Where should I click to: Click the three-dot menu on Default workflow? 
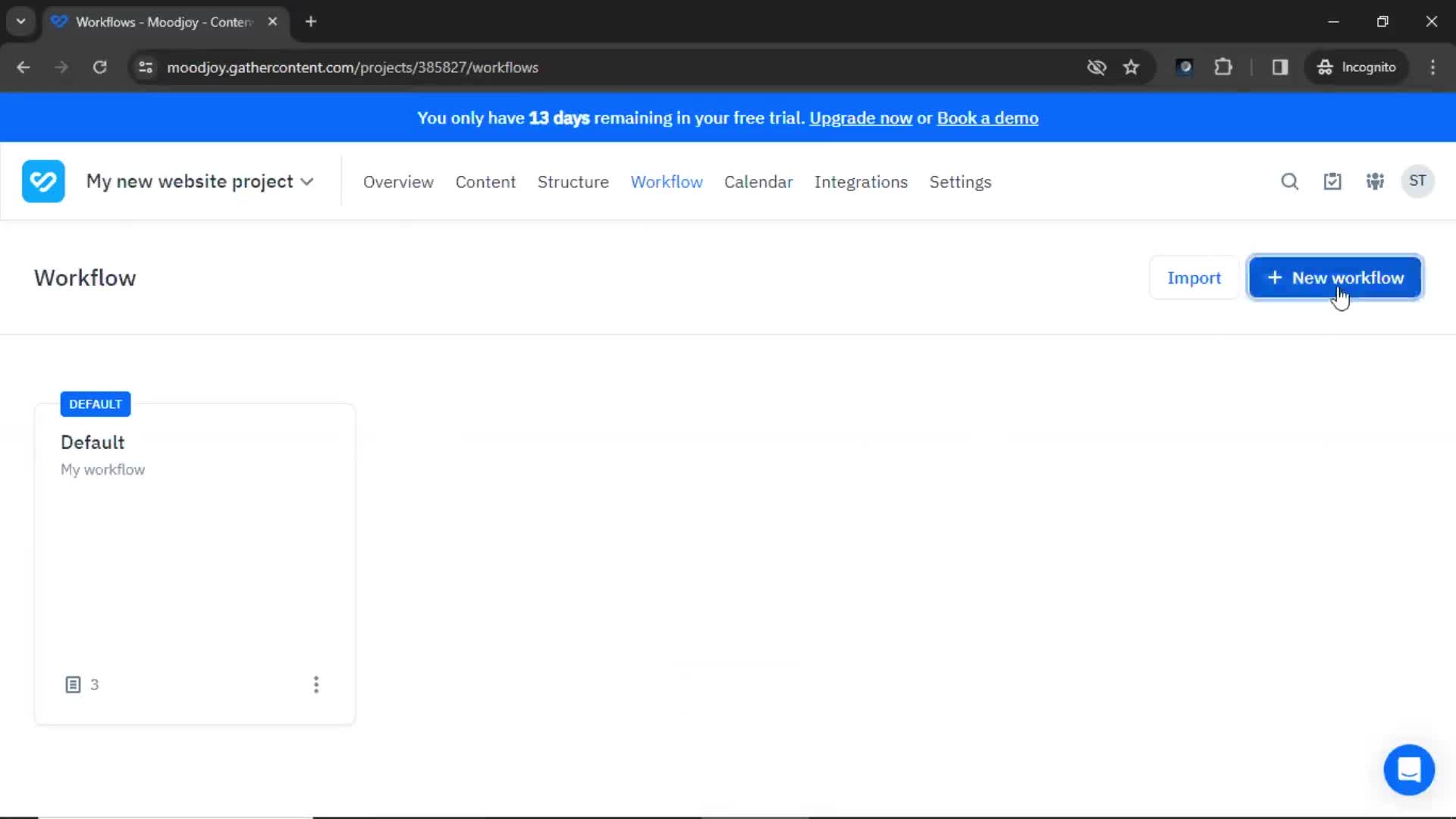click(316, 684)
